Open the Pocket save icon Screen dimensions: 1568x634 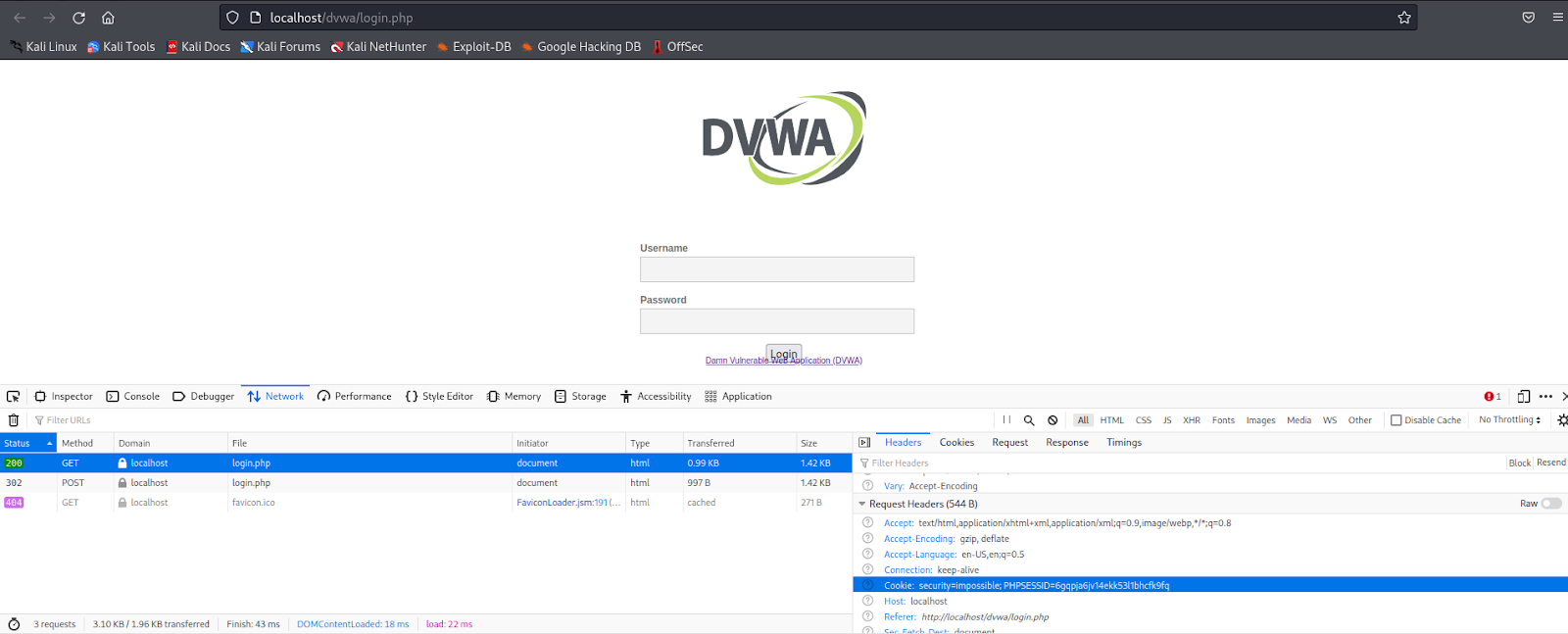(x=1528, y=18)
